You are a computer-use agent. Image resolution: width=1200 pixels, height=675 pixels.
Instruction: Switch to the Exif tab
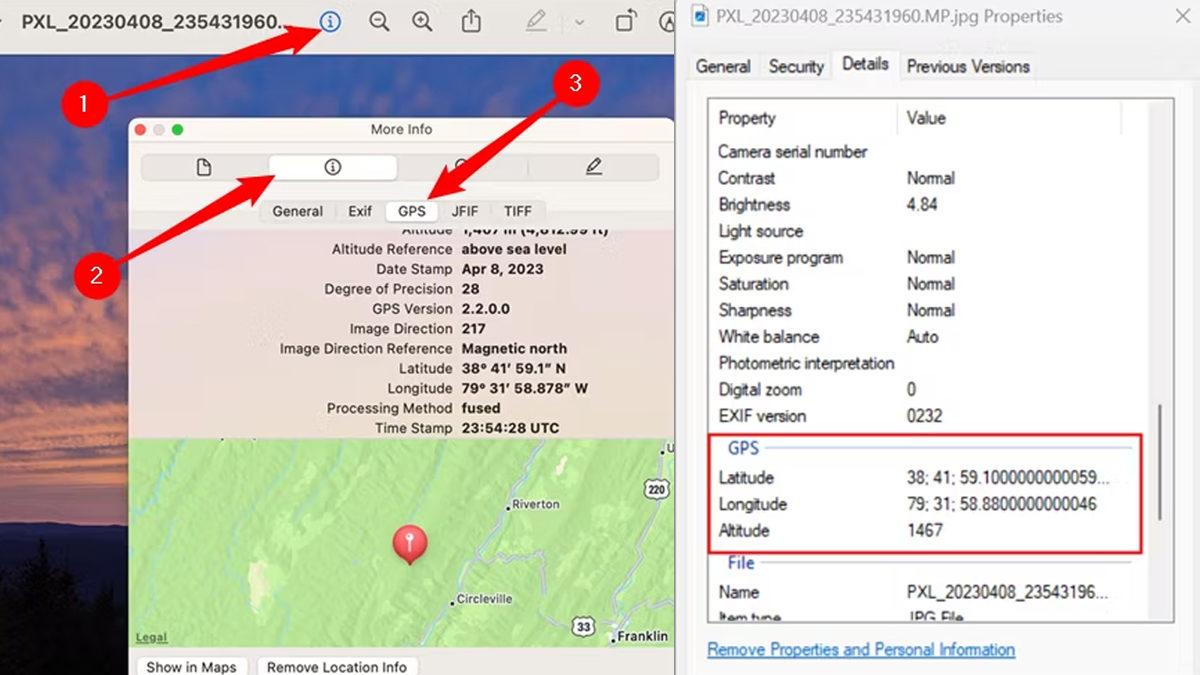(360, 211)
